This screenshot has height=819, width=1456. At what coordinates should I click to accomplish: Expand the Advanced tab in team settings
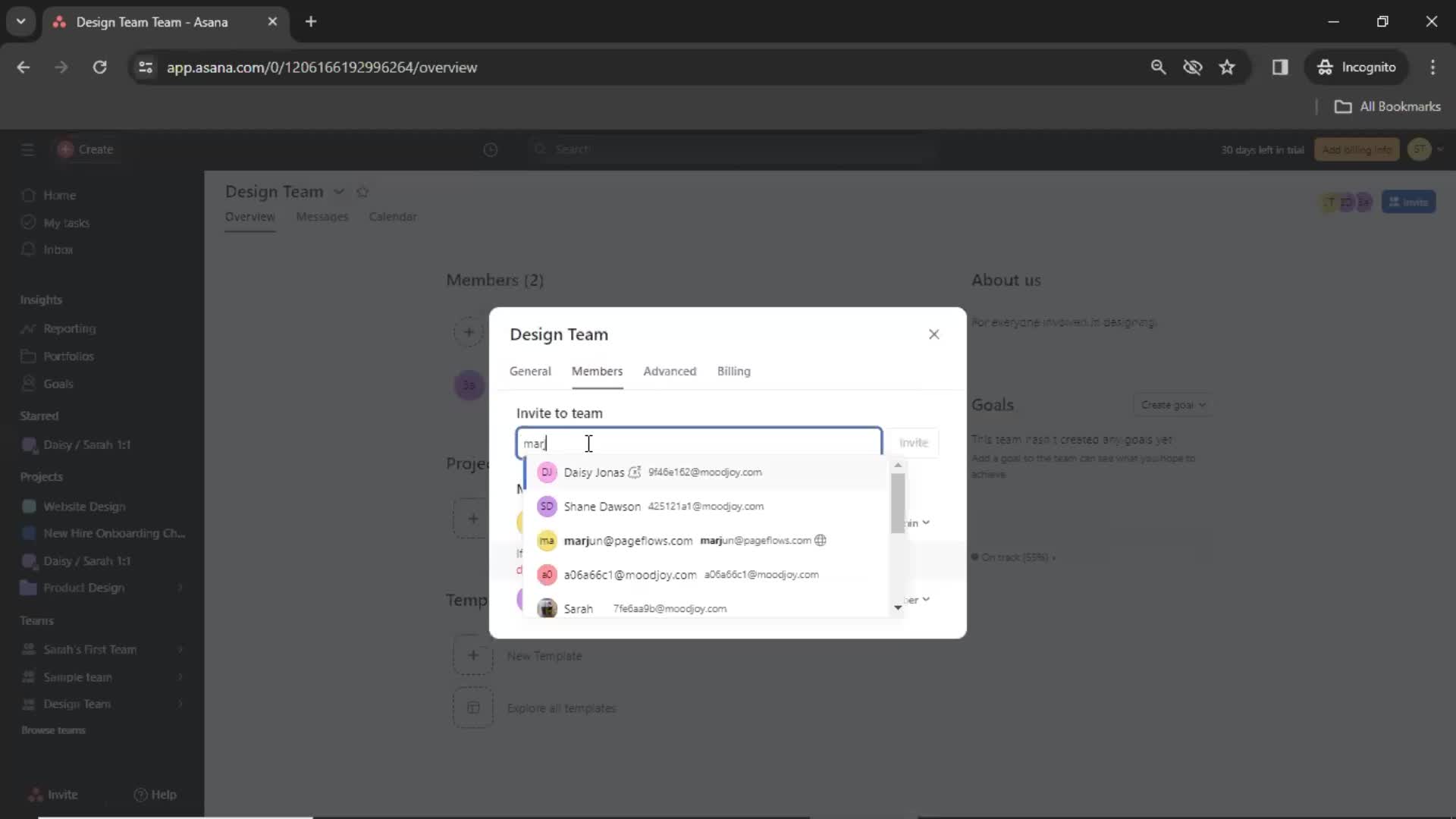pyautogui.click(x=670, y=371)
